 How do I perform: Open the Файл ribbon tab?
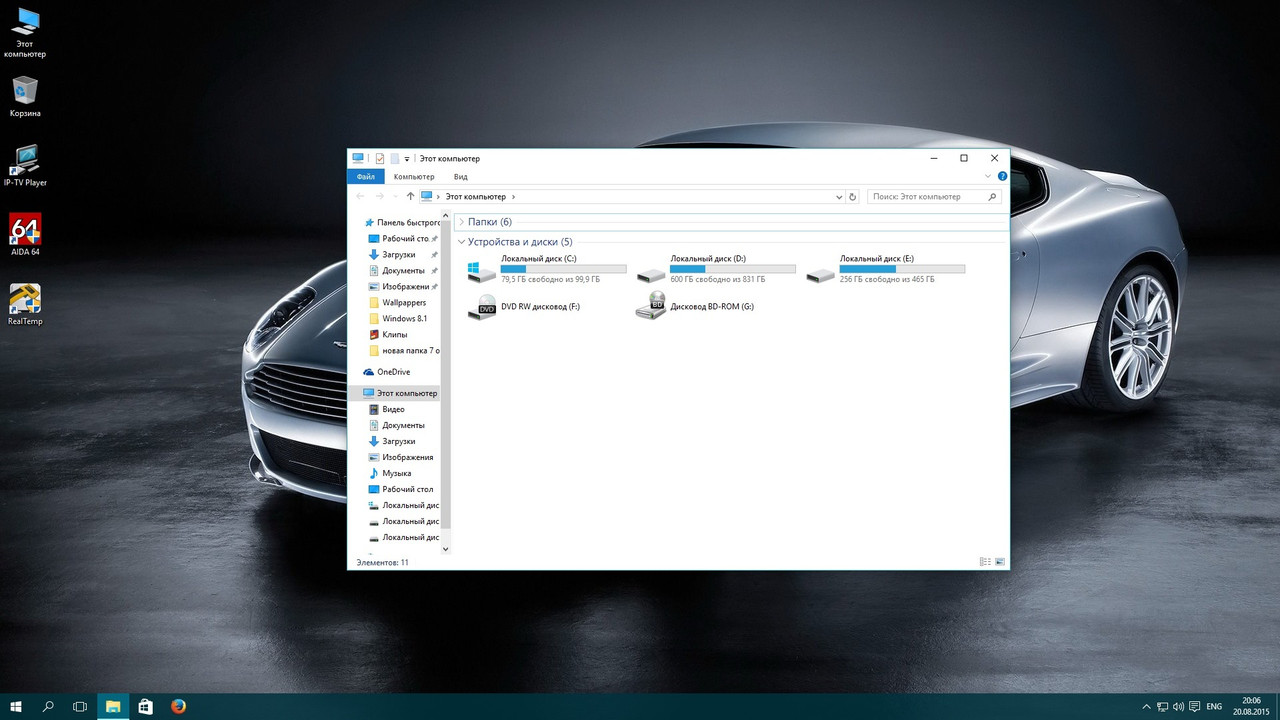pos(366,176)
